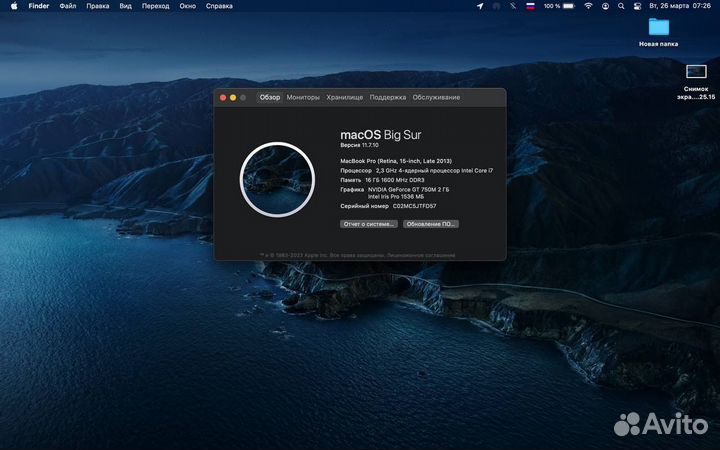720x450 pixels.
Task: Click the Обновление ПО button
Action: click(x=431, y=224)
